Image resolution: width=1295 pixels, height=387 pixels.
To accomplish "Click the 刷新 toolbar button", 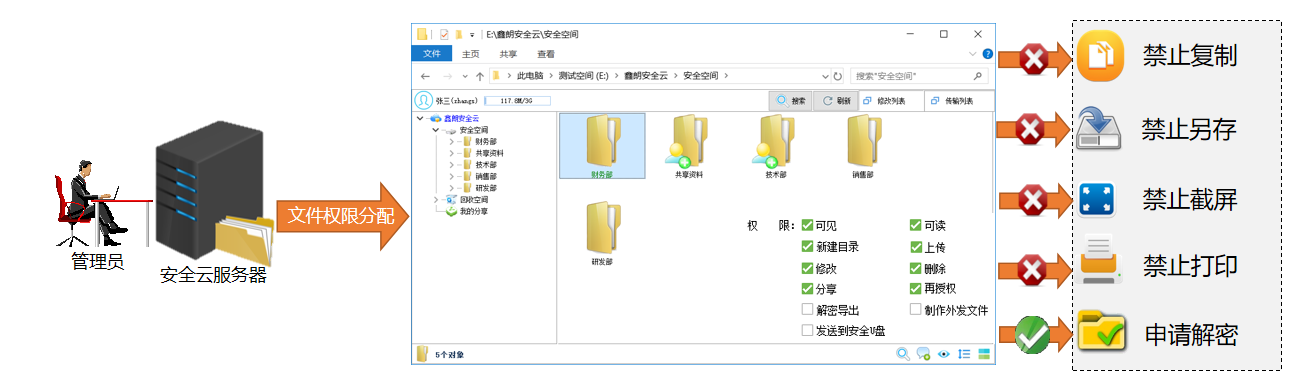I will [836, 101].
